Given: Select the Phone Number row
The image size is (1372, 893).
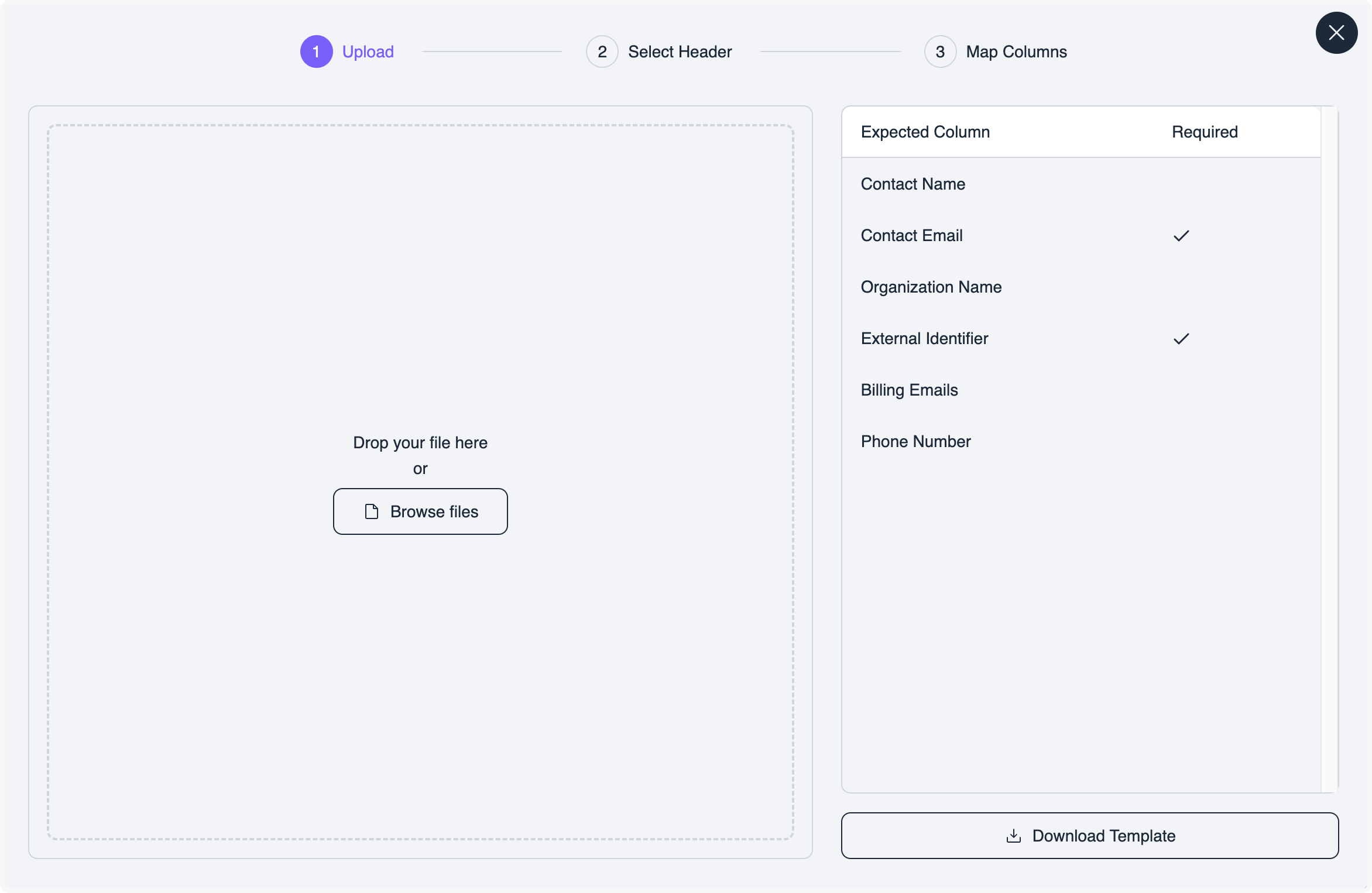Looking at the screenshot, I should (x=915, y=442).
